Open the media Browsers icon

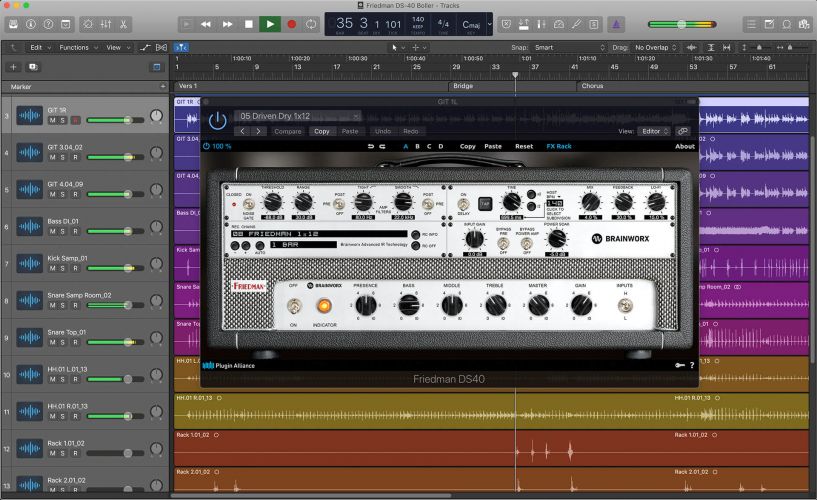(x=804, y=24)
